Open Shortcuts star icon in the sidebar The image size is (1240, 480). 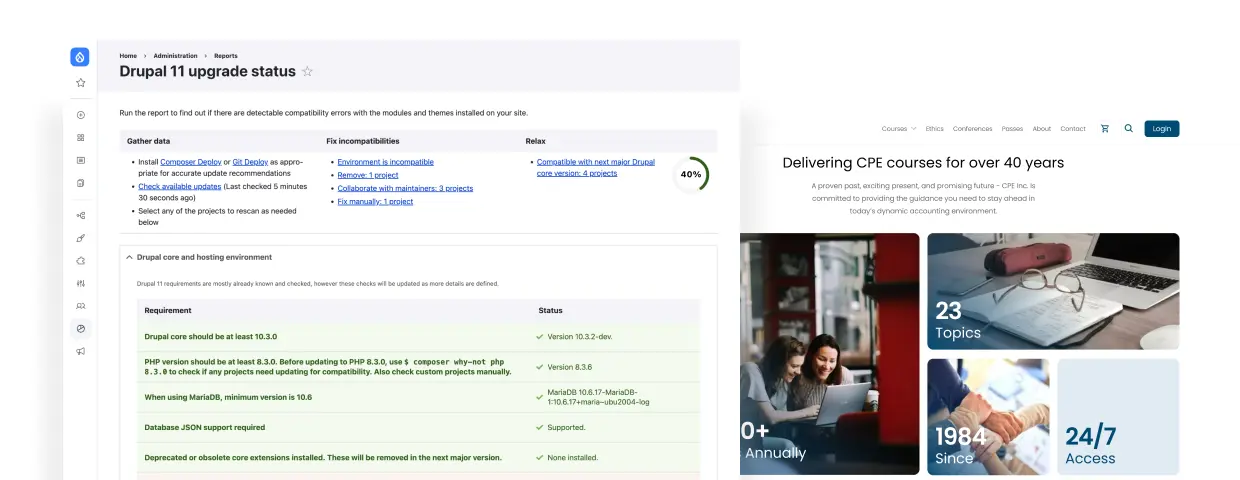click(x=81, y=83)
